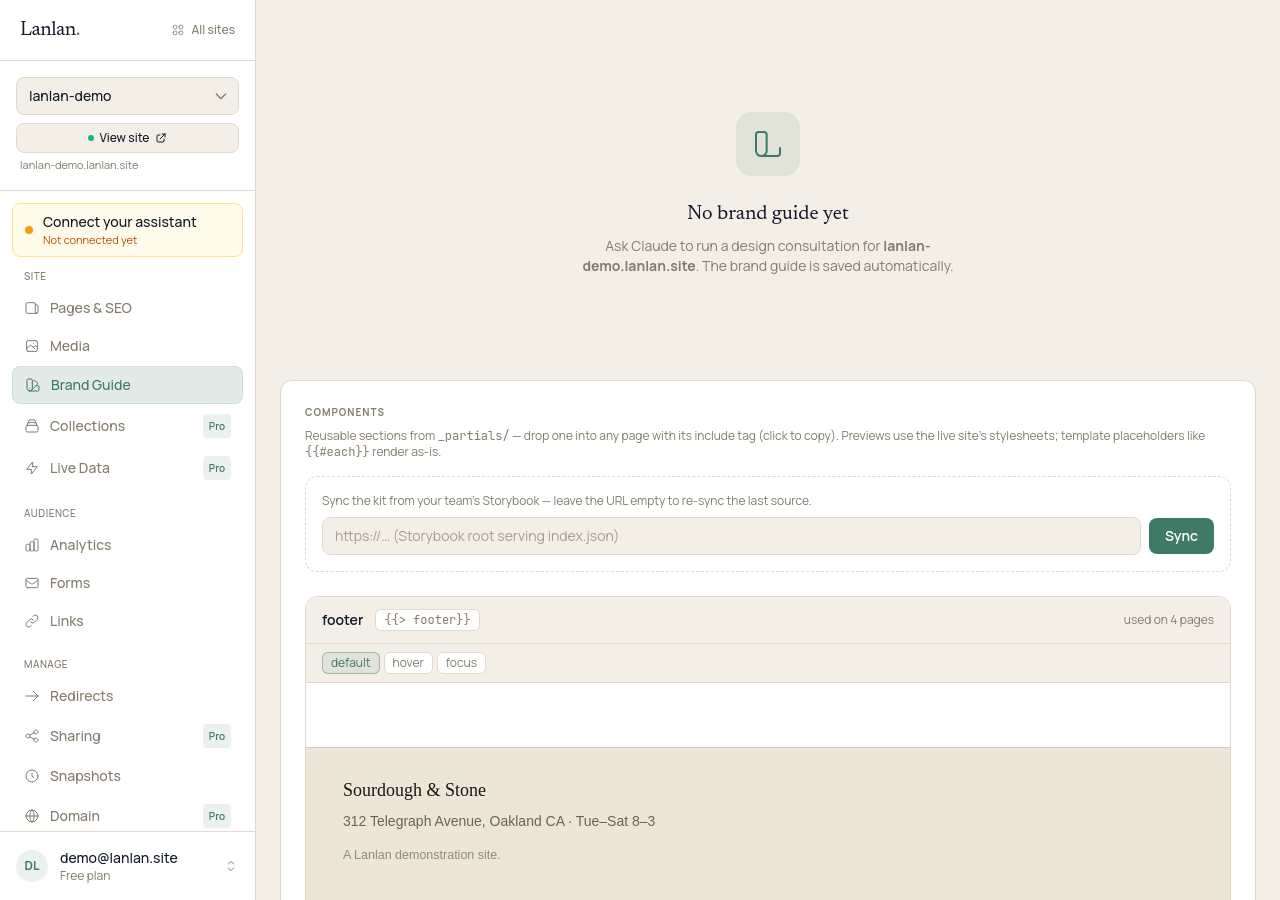Click the Pro badge next to Domain

pos(217,816)
